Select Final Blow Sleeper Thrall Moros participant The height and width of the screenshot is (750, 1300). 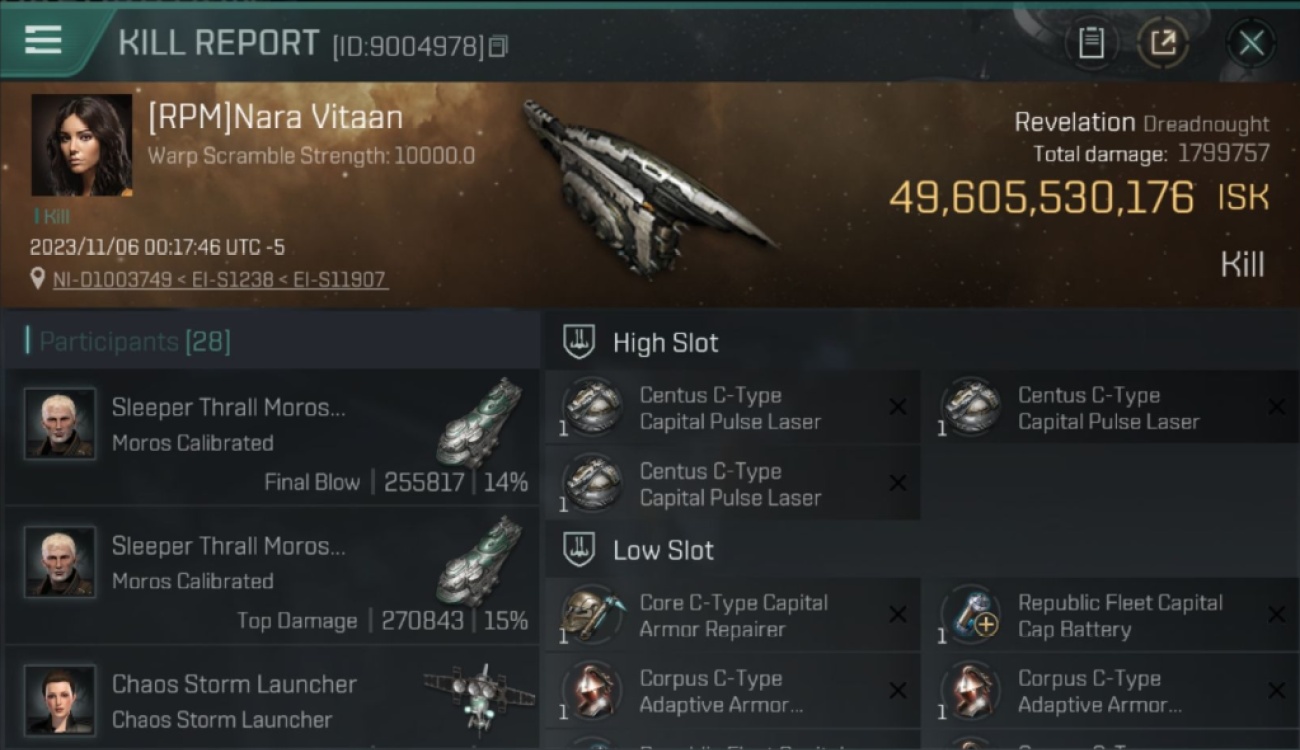(x=271, y=438)
